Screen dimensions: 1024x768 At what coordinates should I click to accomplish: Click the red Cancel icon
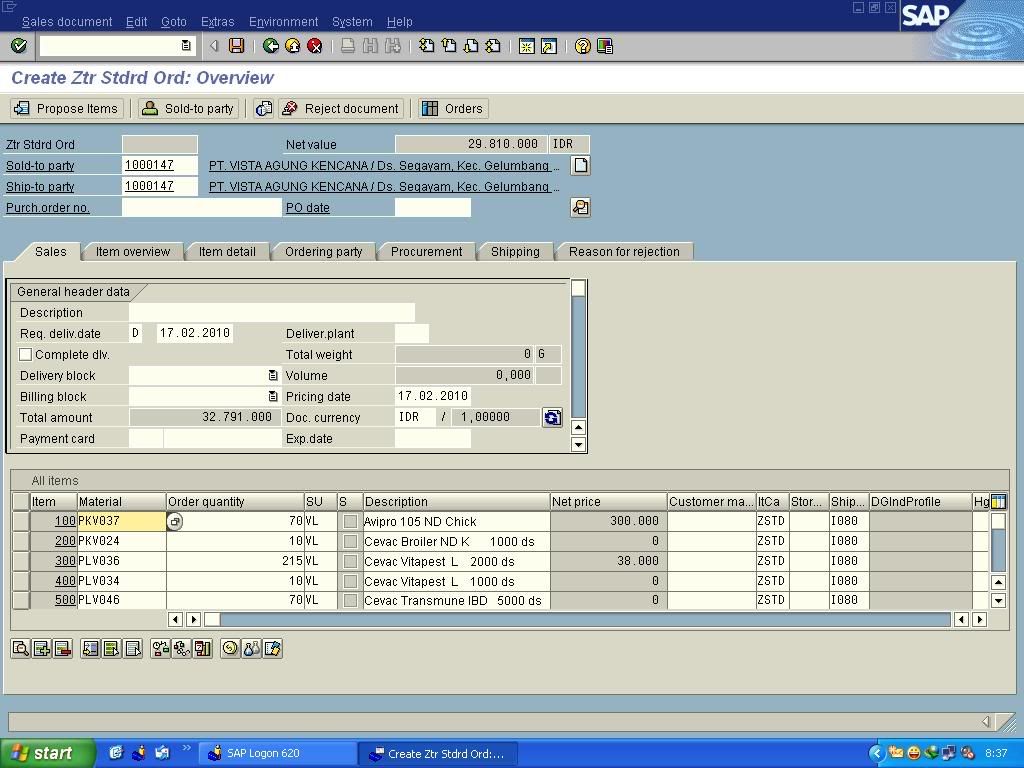315,46
